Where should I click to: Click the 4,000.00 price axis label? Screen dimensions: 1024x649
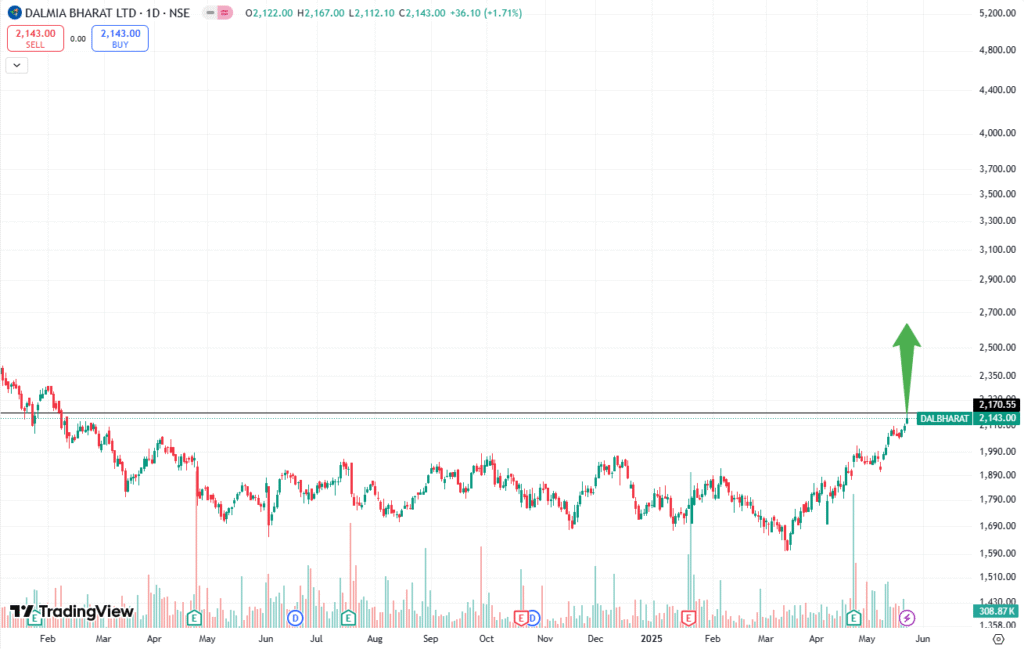point(997,133)
